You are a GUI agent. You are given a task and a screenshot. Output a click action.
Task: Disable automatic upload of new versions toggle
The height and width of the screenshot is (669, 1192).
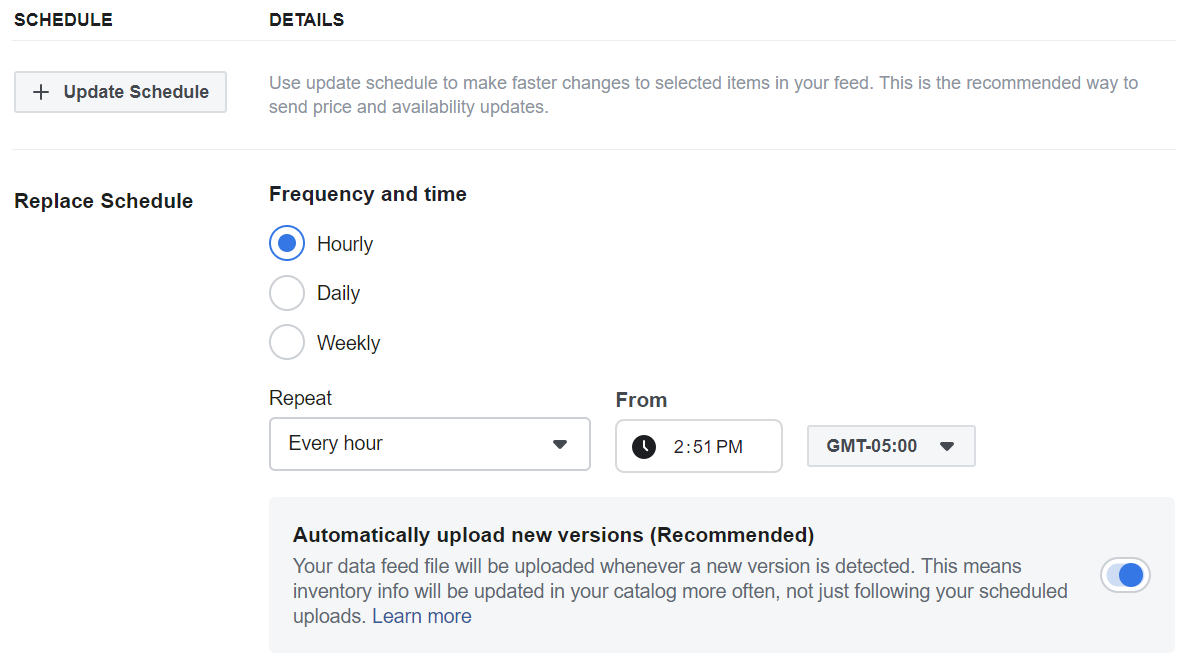(1125, 575)
